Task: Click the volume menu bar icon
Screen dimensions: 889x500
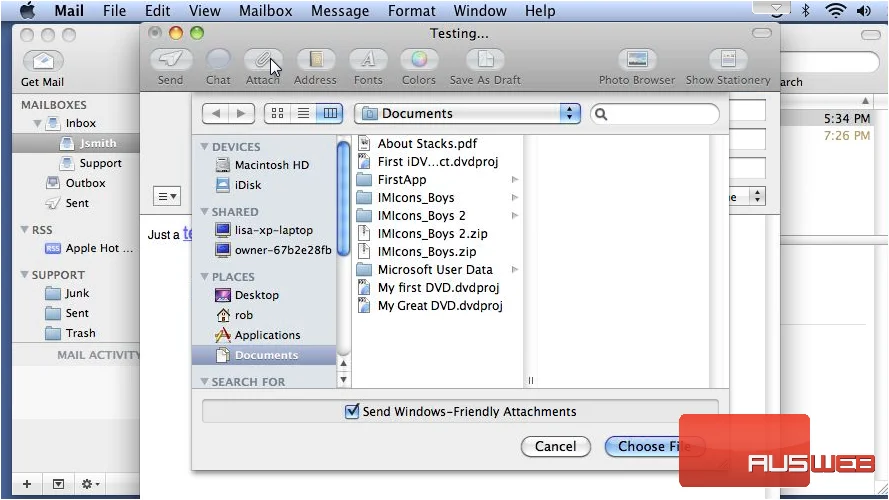Action: coord(864,11)
